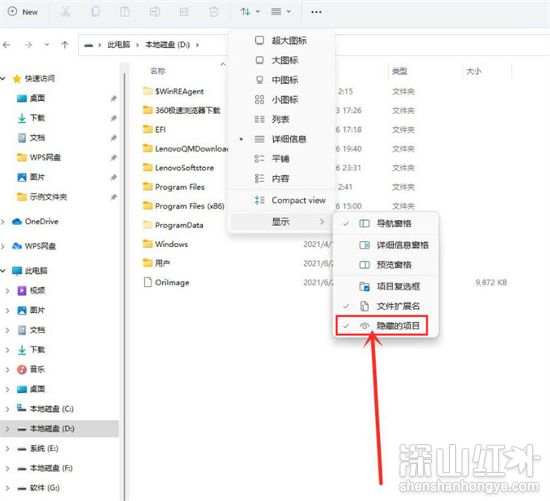Select 大图标 view option
550x501 pixels.
pos(282,60)
